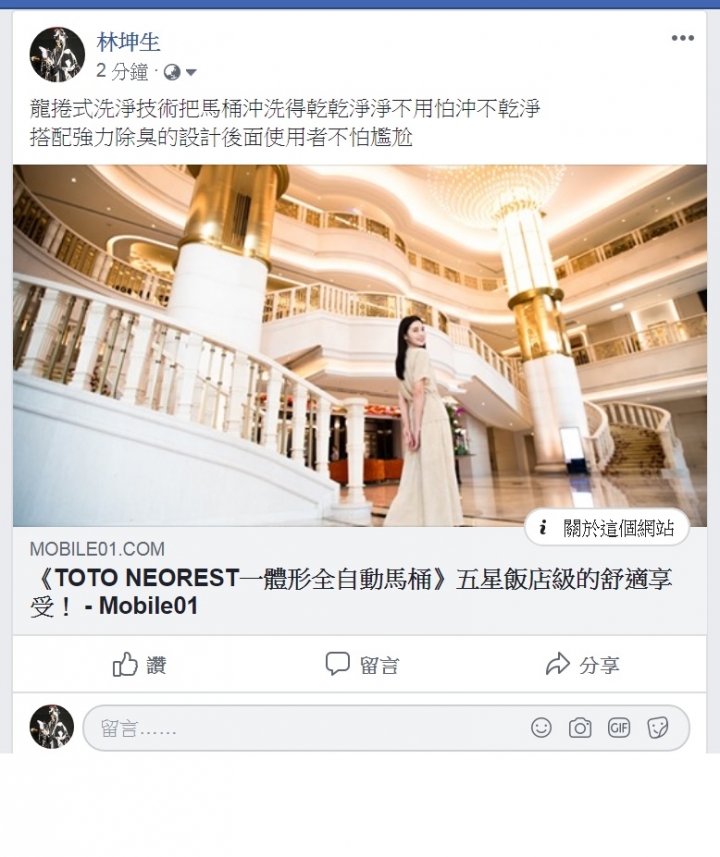Click the MOBILE01.COM source domain

coord(97,549)
